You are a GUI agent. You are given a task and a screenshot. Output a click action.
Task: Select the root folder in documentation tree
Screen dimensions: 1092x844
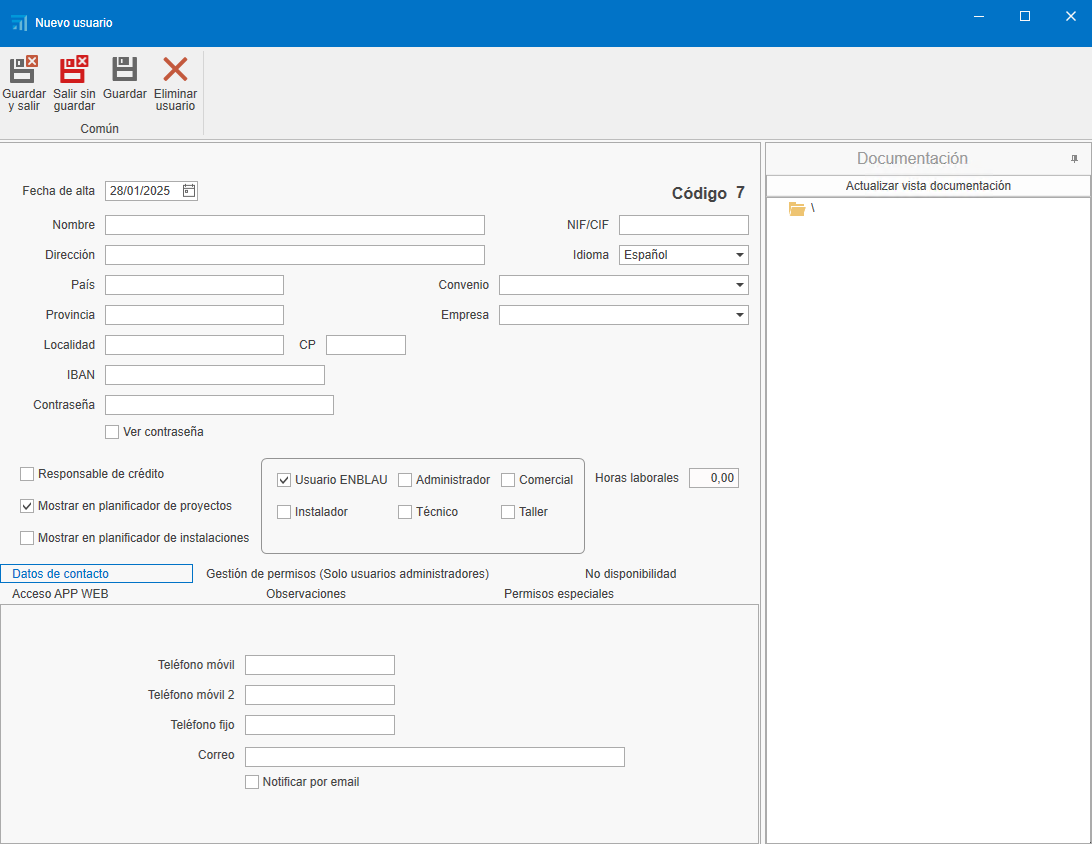[x=797, y=208]
